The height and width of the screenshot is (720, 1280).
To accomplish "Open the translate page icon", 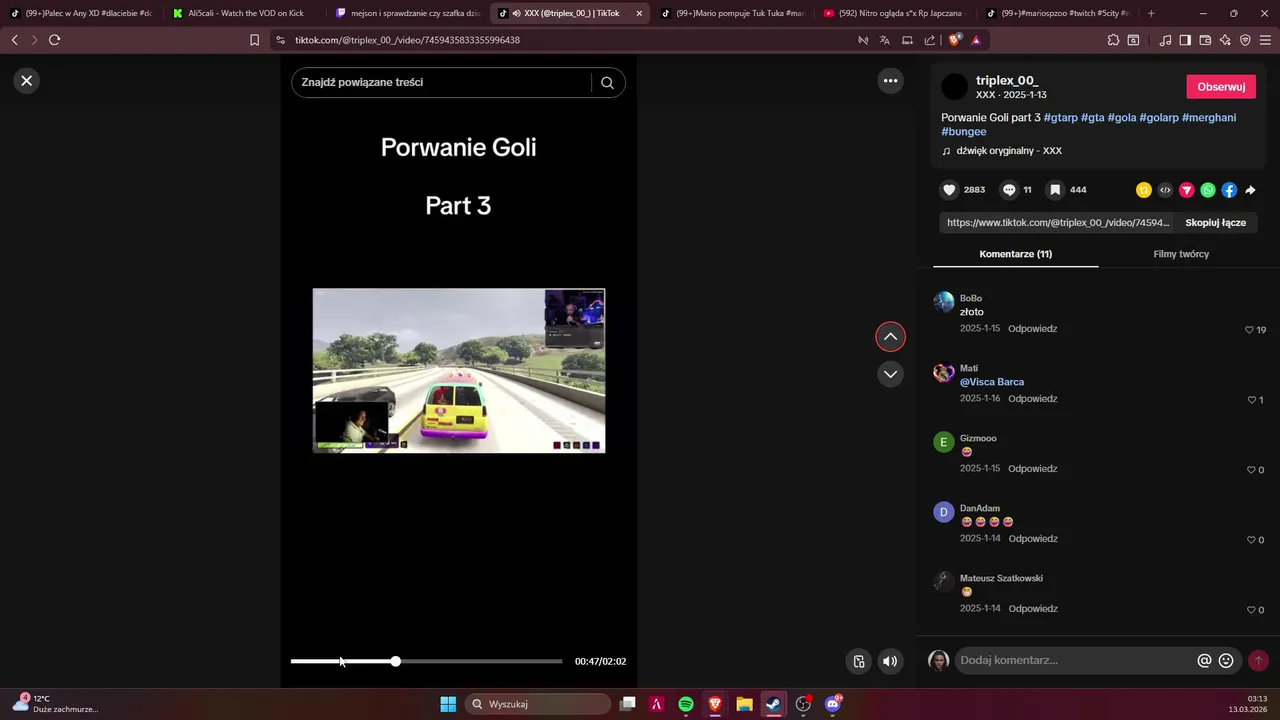I will click(x=885, y=40).
